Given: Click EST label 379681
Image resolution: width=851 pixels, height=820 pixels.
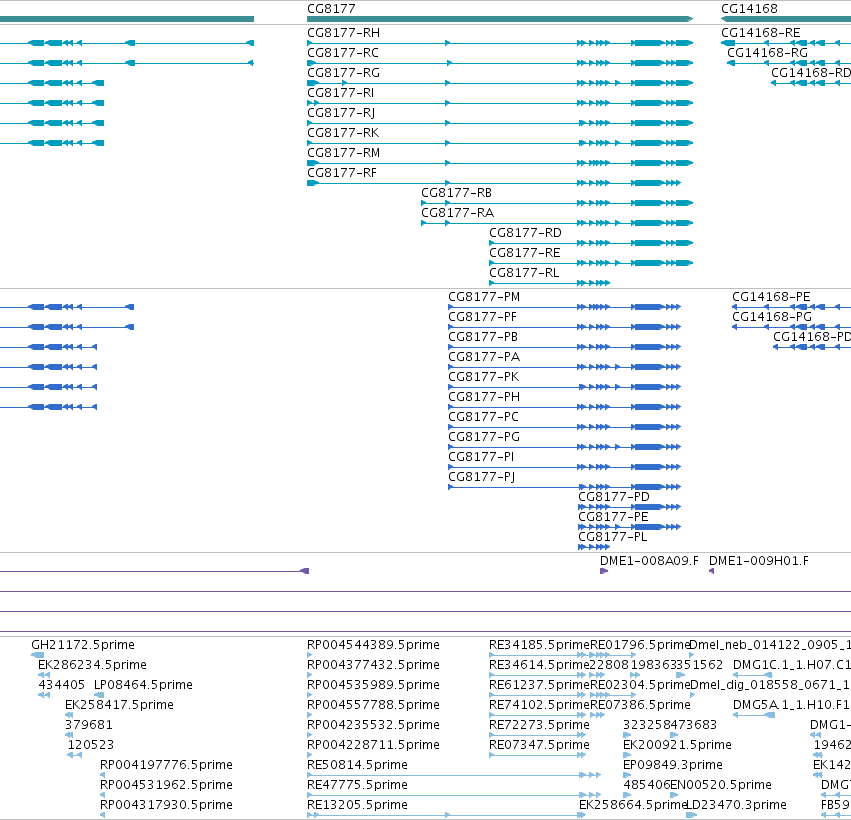Looking at the screenshot, I should [x=88, y=726].
